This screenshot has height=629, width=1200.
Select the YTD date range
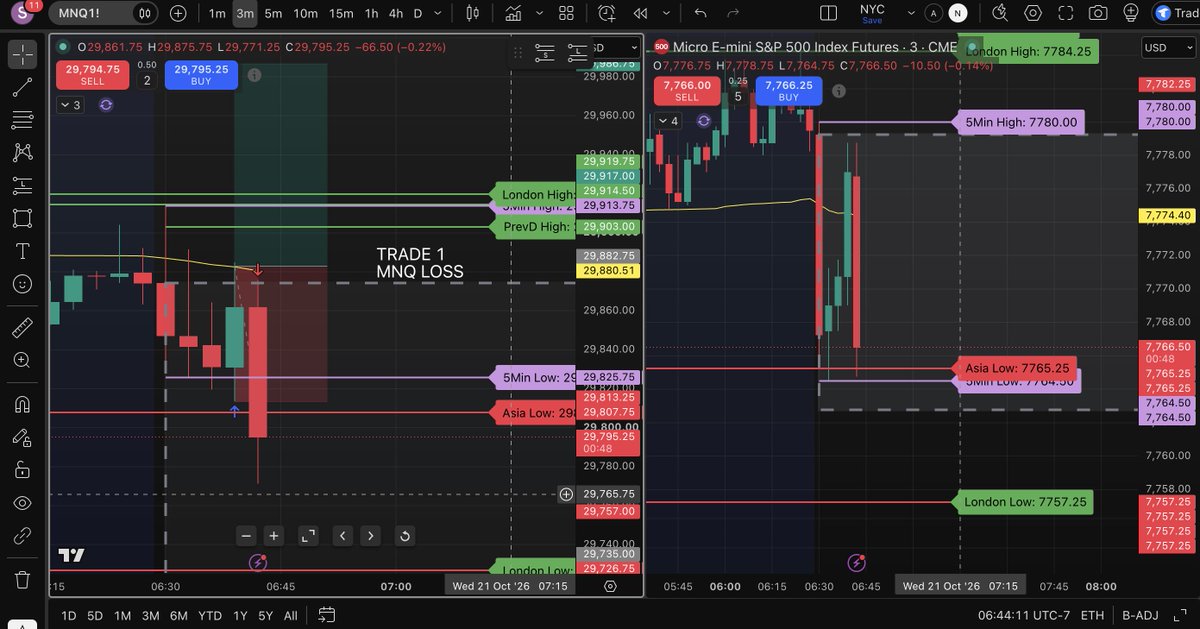click(x=210, y=615)
